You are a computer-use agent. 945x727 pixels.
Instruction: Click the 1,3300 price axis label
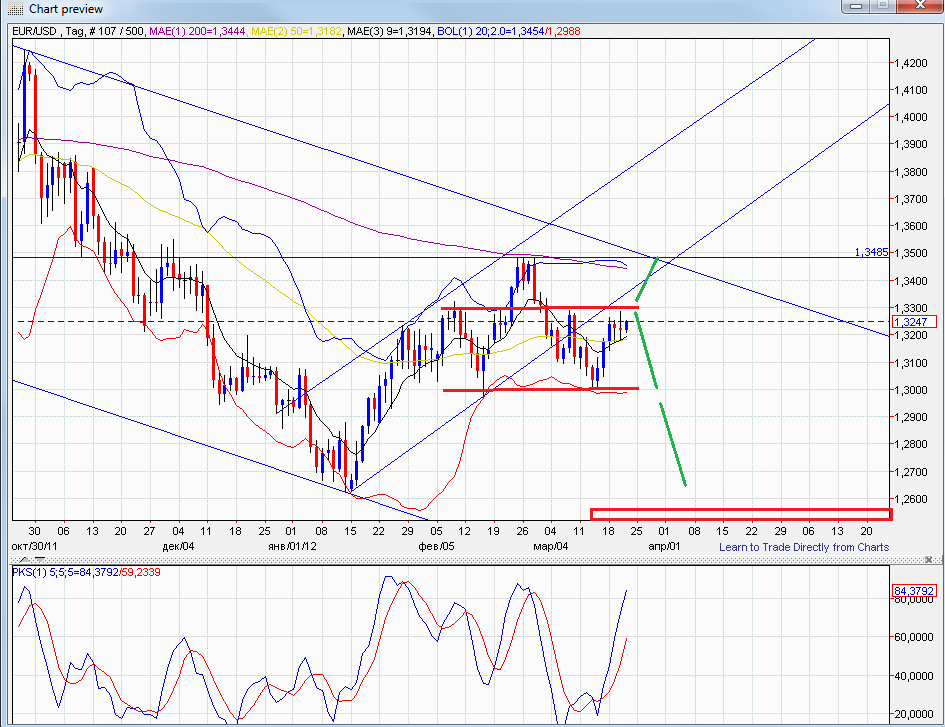[x=911, y=308]
